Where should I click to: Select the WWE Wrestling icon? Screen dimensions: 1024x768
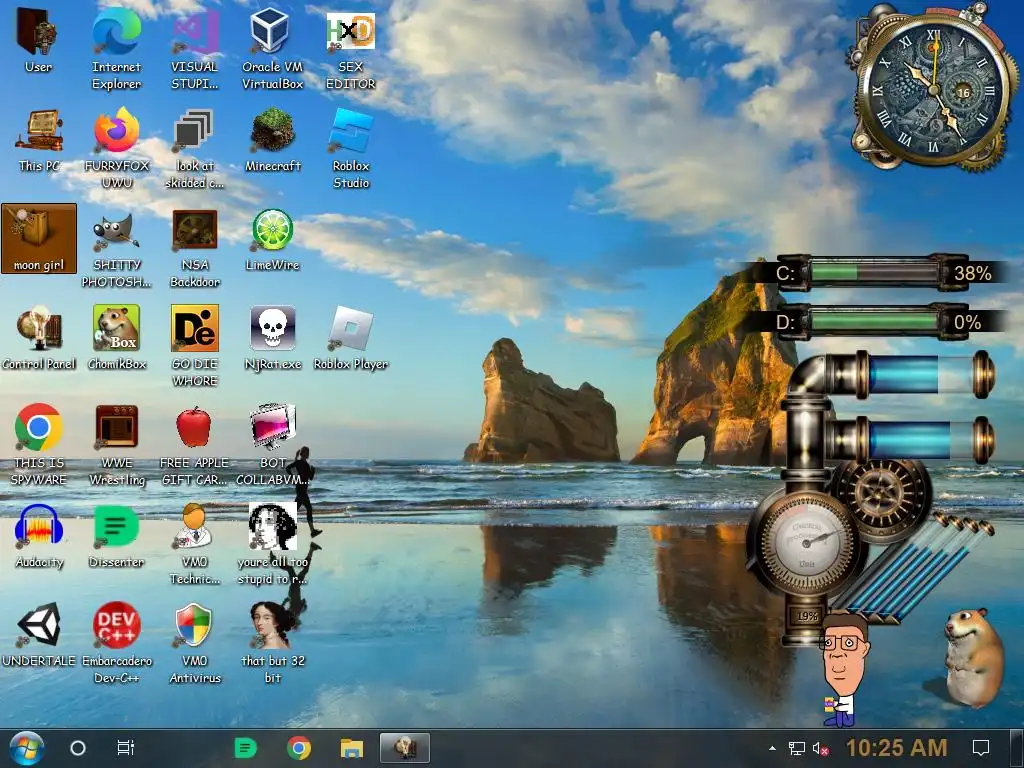coord(116,444)
